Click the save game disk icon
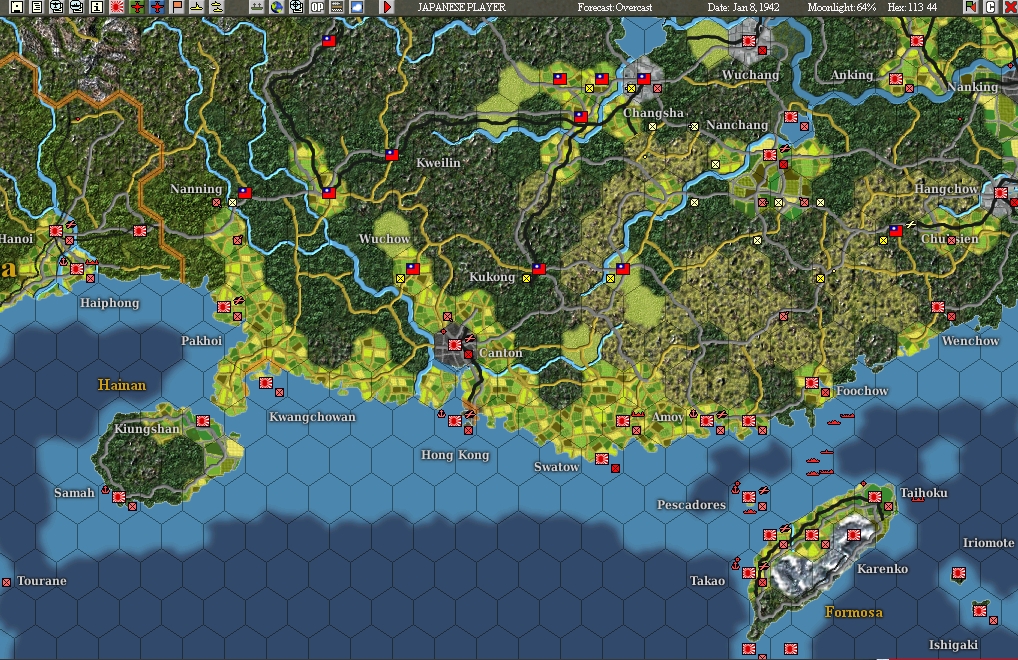The width and height of the screenshot is (1018, 660). pyautogui.click(x=18, y=7)
